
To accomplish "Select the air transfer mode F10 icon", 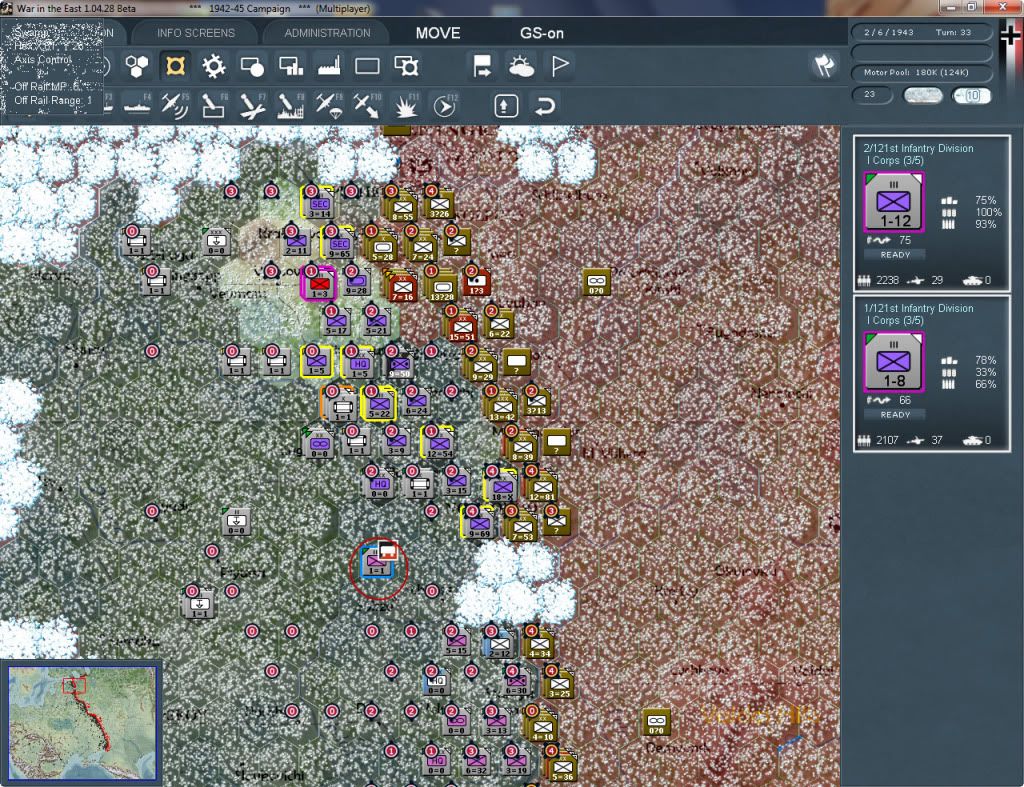I will (367, 105).
